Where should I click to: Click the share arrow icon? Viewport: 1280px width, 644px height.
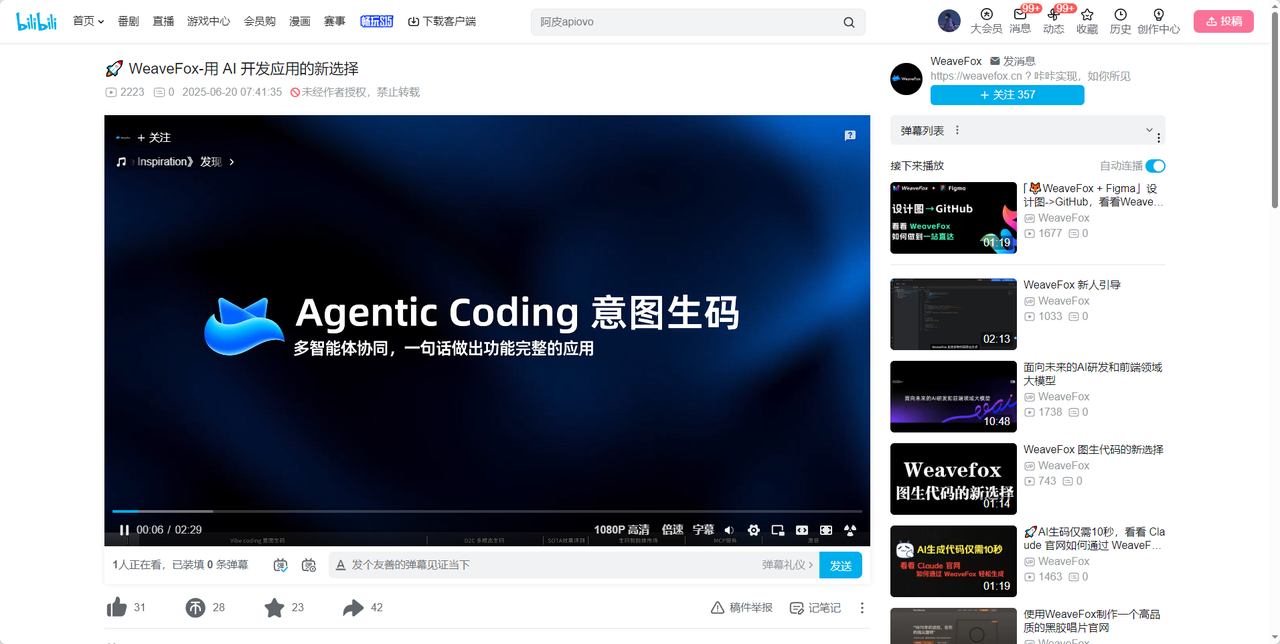pos(352,607)
